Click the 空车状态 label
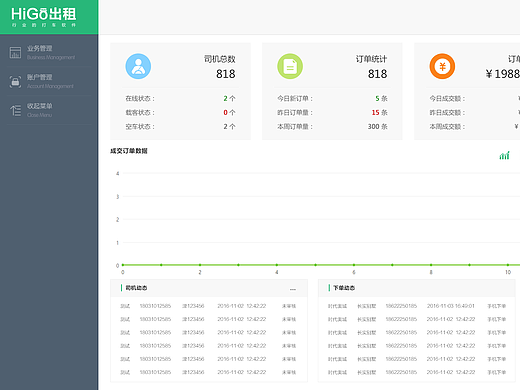Screen dimensions: 520x390 pyautogui.click(x=140, y=127)
